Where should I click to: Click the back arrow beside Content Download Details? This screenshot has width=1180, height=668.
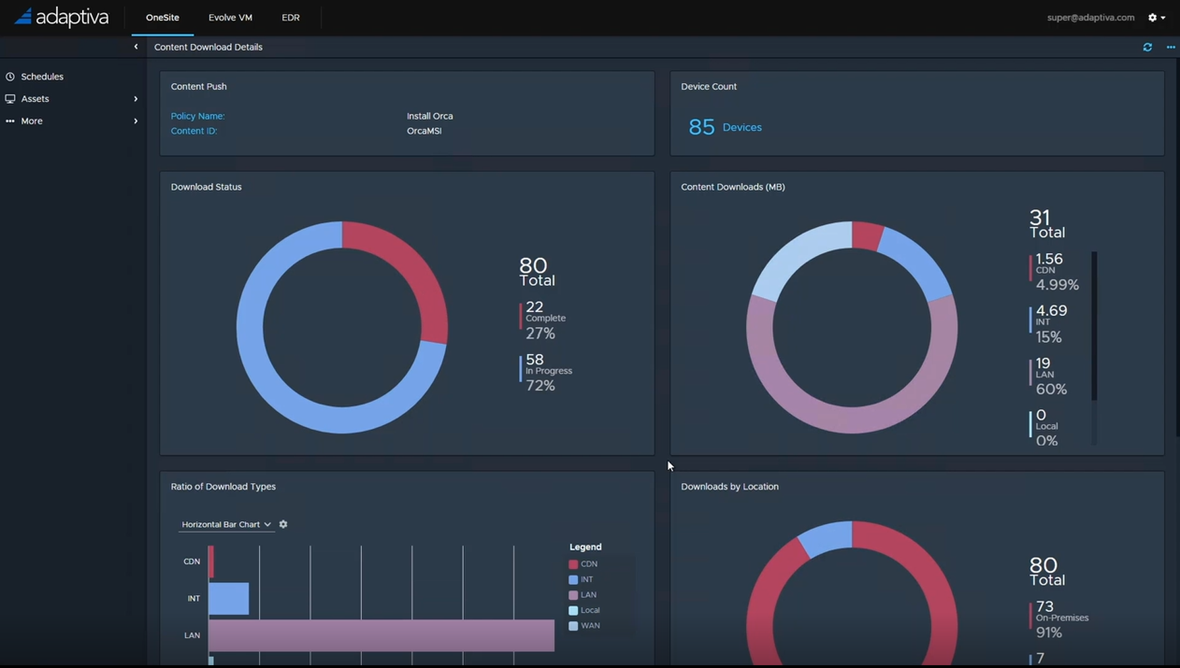point(135,46)
